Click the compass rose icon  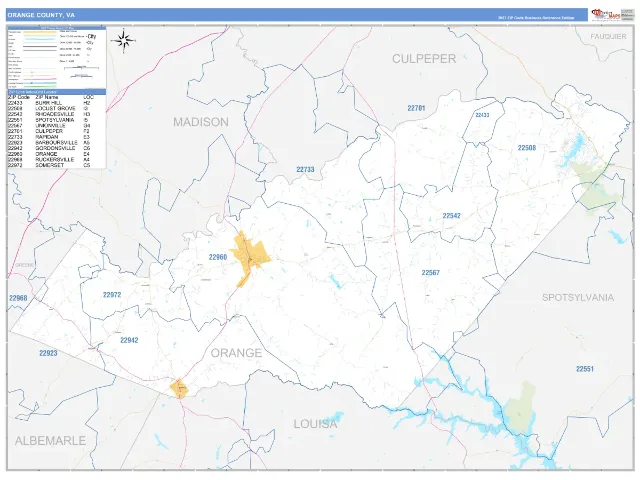(123, 40)
